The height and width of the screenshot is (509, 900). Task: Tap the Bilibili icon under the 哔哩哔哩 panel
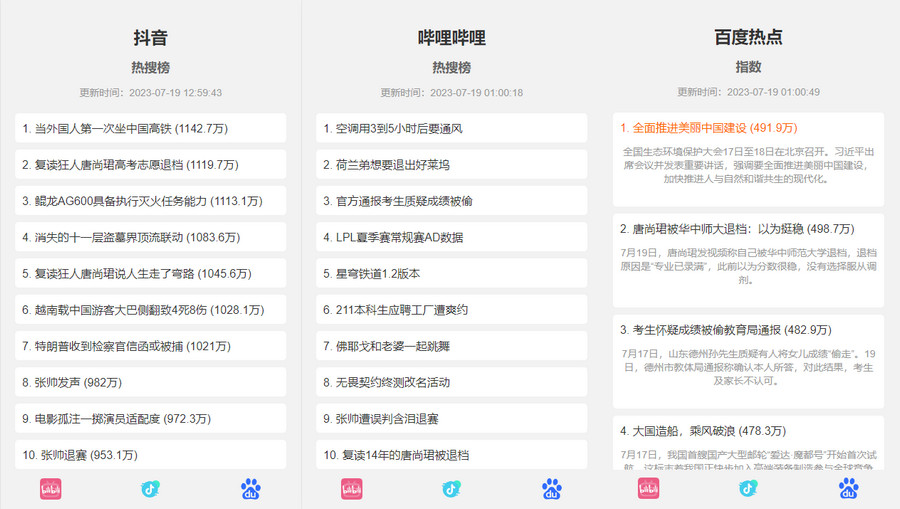pos(352,489)
